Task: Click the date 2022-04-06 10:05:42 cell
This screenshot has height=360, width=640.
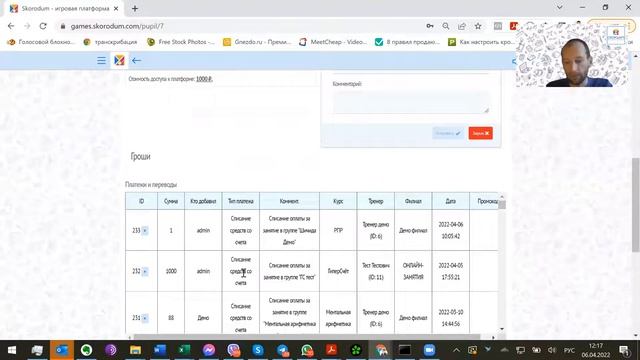Action: (x=451, y=230)
